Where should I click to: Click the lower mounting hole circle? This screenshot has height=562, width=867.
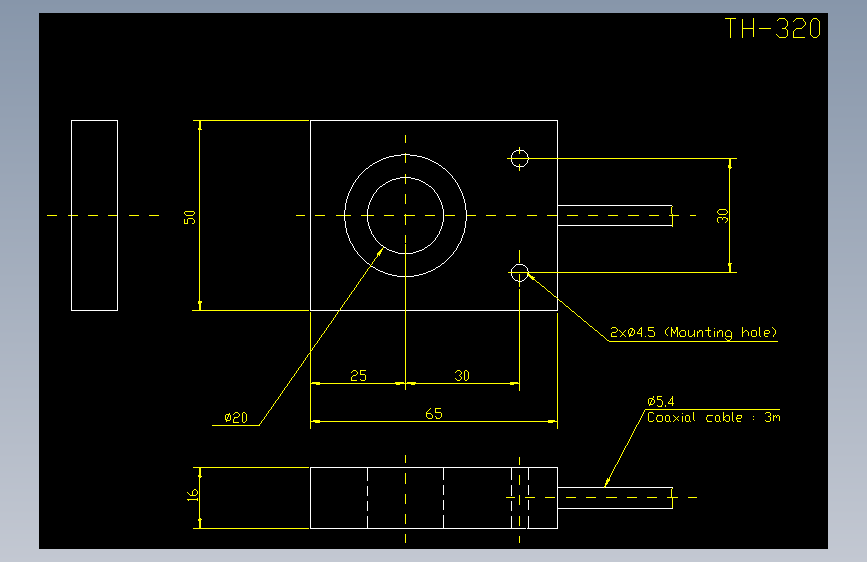pos(519,272)
